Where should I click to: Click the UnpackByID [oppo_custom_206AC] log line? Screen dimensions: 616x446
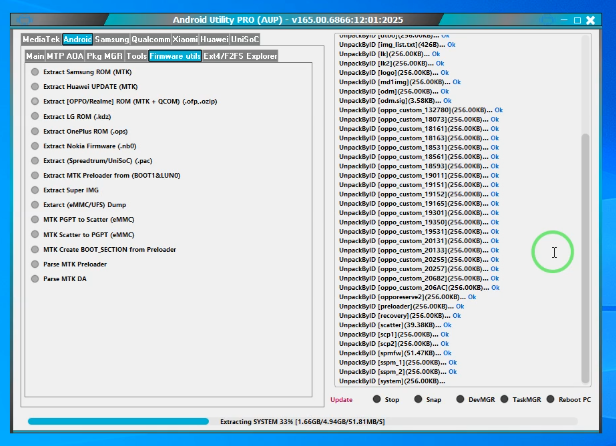[419, 288]
